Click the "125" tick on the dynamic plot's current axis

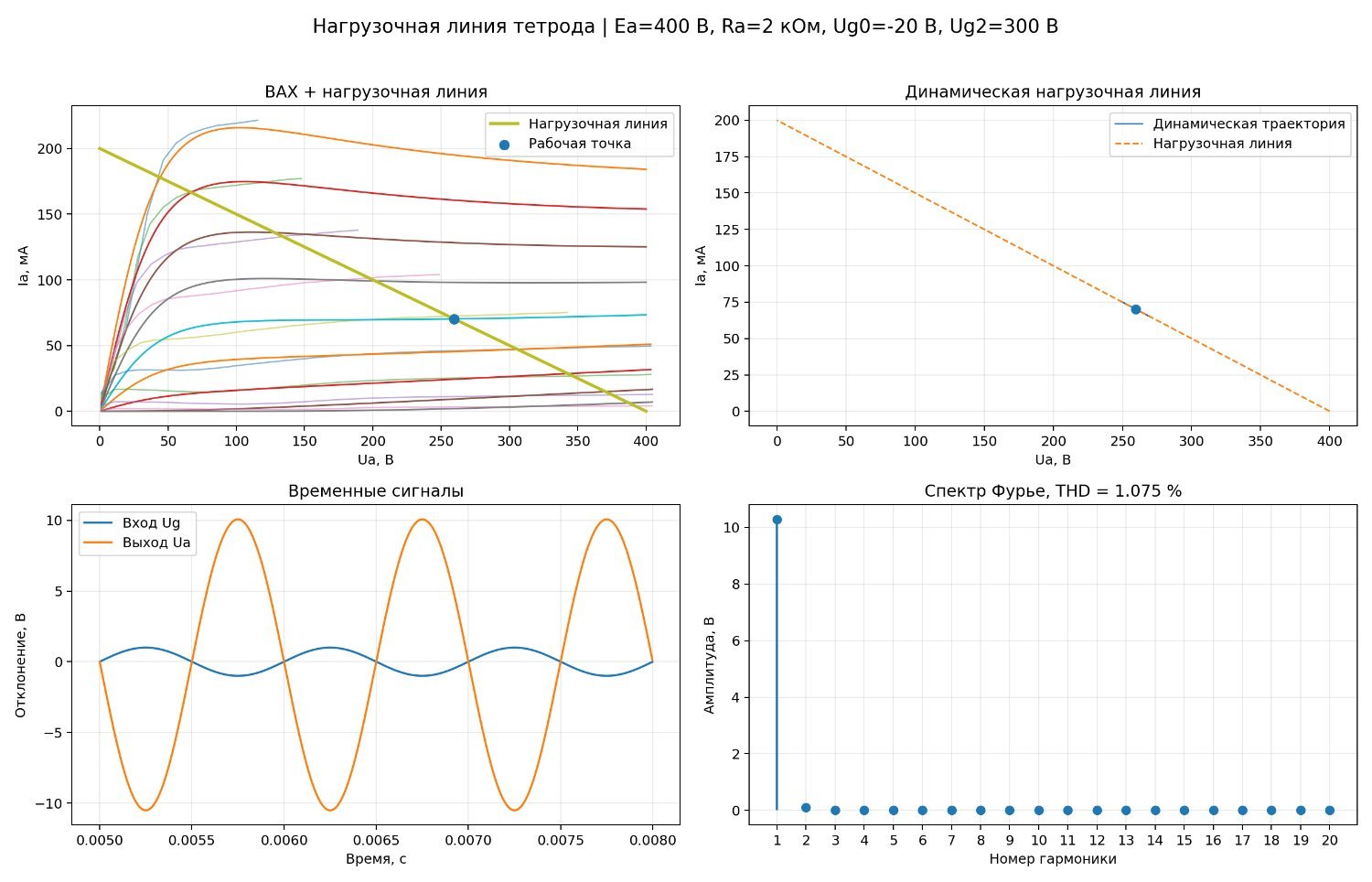coord(726,230)
